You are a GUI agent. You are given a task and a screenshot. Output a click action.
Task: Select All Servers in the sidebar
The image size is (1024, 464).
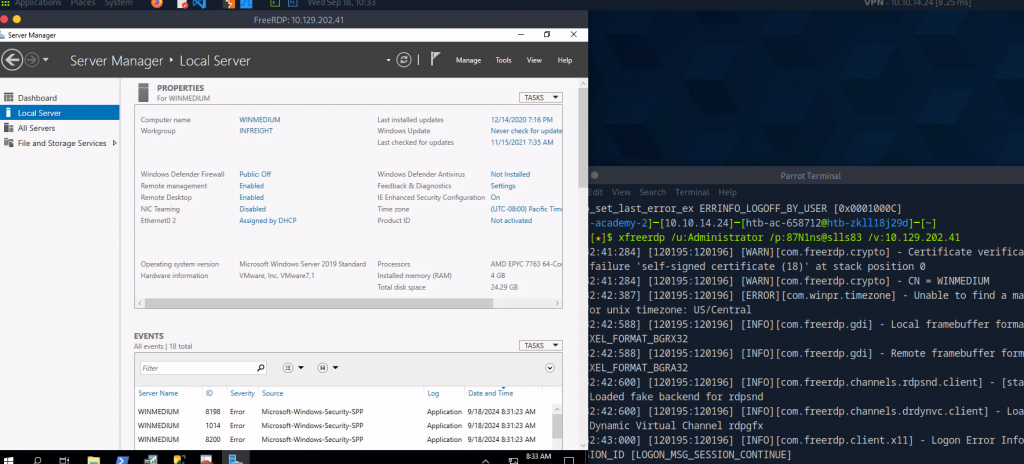point(37,128)
